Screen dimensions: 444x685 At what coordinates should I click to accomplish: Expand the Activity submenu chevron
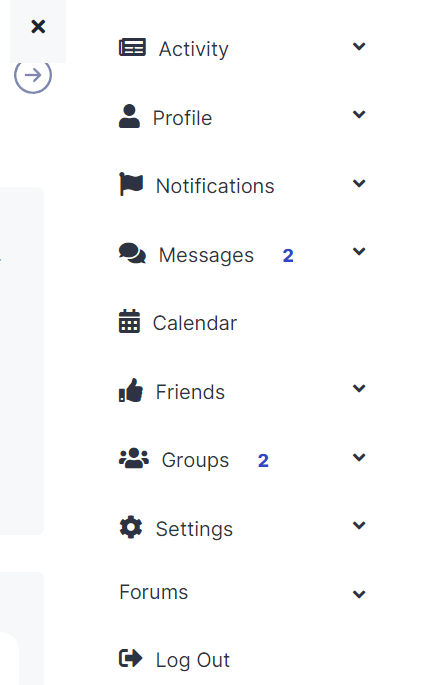click(359, 46)
